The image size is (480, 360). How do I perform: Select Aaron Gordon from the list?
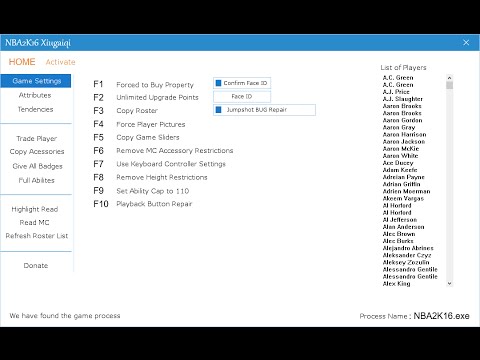pos(402,120)
